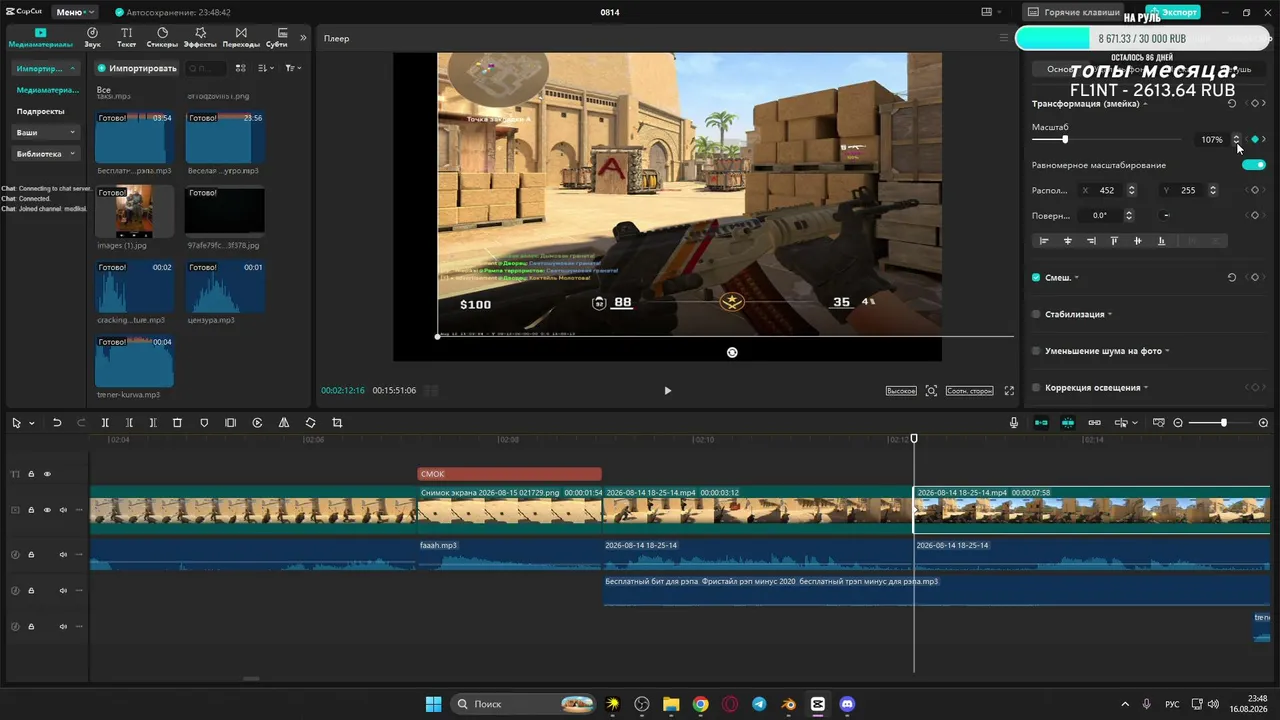Align the clip to the left edge
The width and height of the screenshot is (1280, 720).
pyautogui.click(x=1044, y=241)
